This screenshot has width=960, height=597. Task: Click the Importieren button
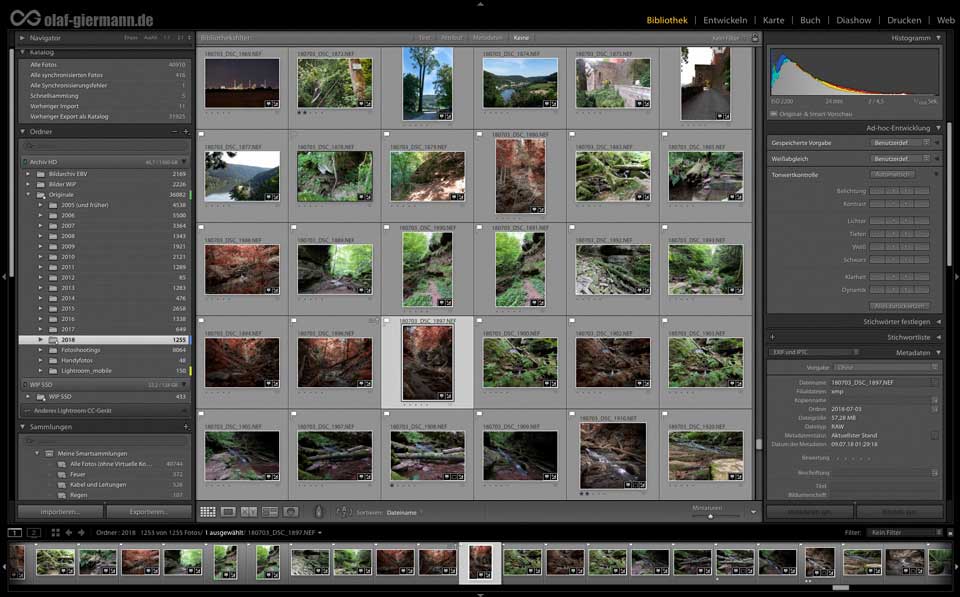tap(60, 512)
